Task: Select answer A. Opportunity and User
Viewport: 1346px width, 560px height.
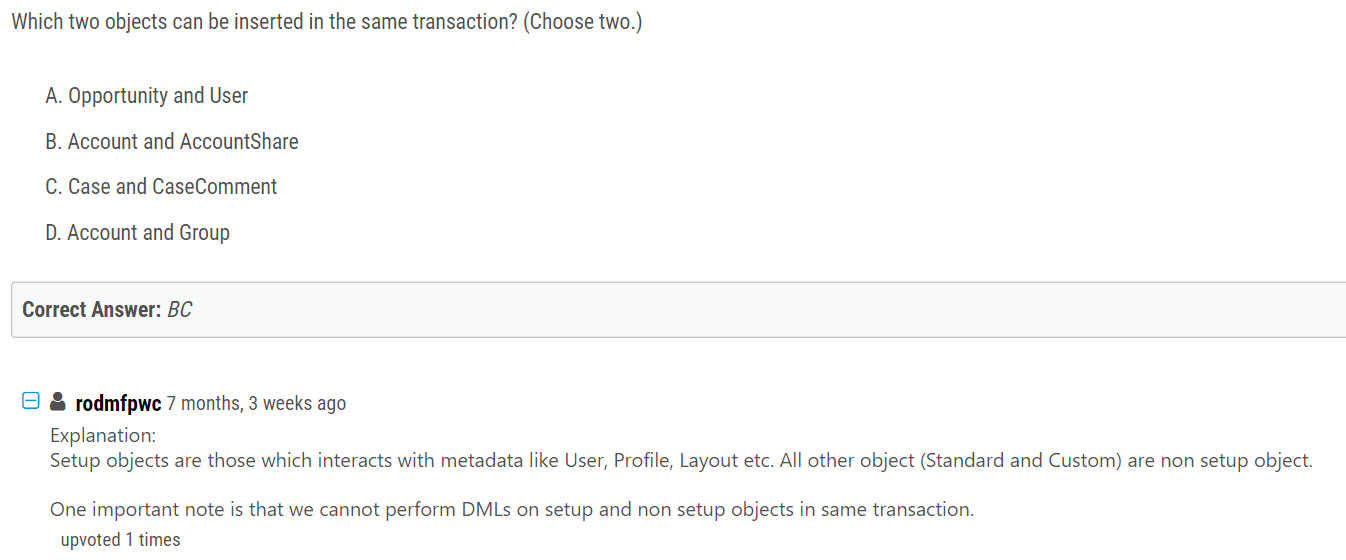Action: tap(147, 96)
